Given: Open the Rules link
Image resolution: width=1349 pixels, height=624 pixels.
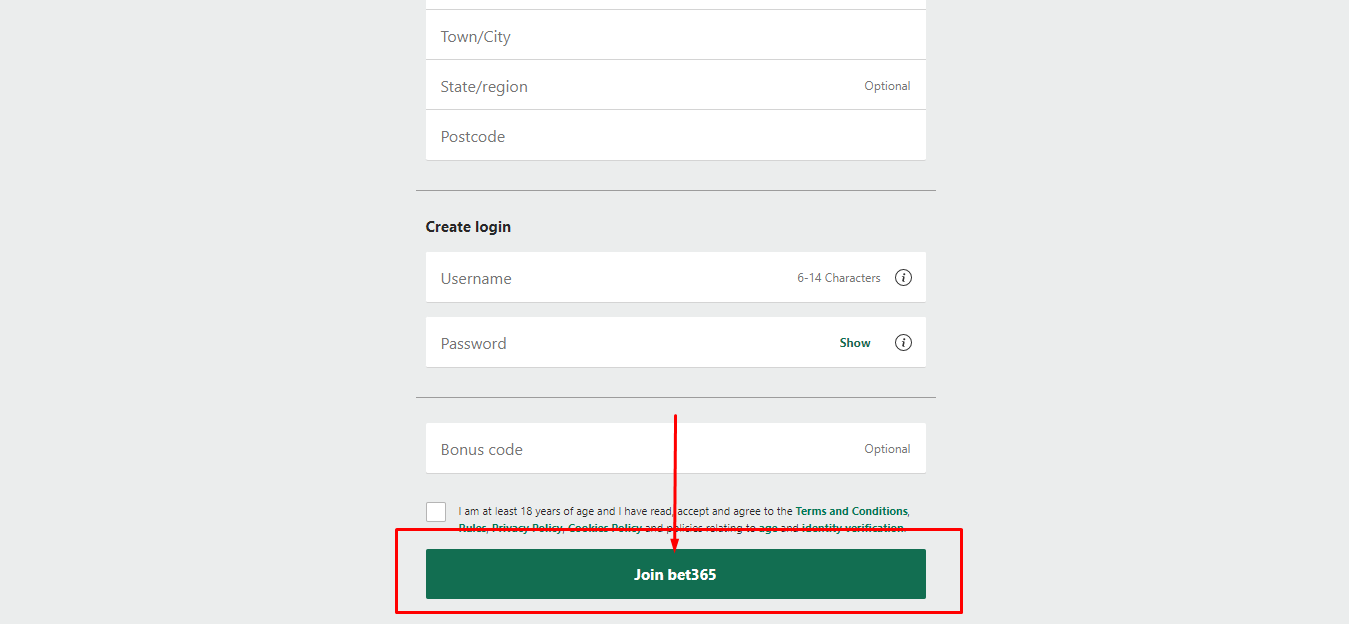Looking at the screenshot, I should [x=472, y=528].
